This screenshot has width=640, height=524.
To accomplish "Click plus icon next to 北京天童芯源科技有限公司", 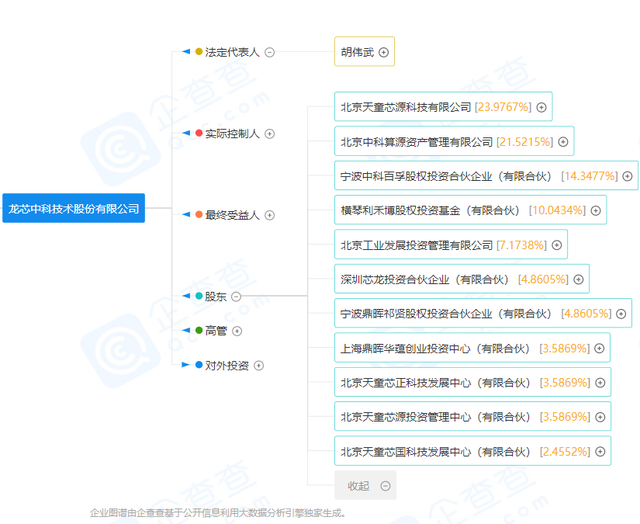I will pos(541,107).
